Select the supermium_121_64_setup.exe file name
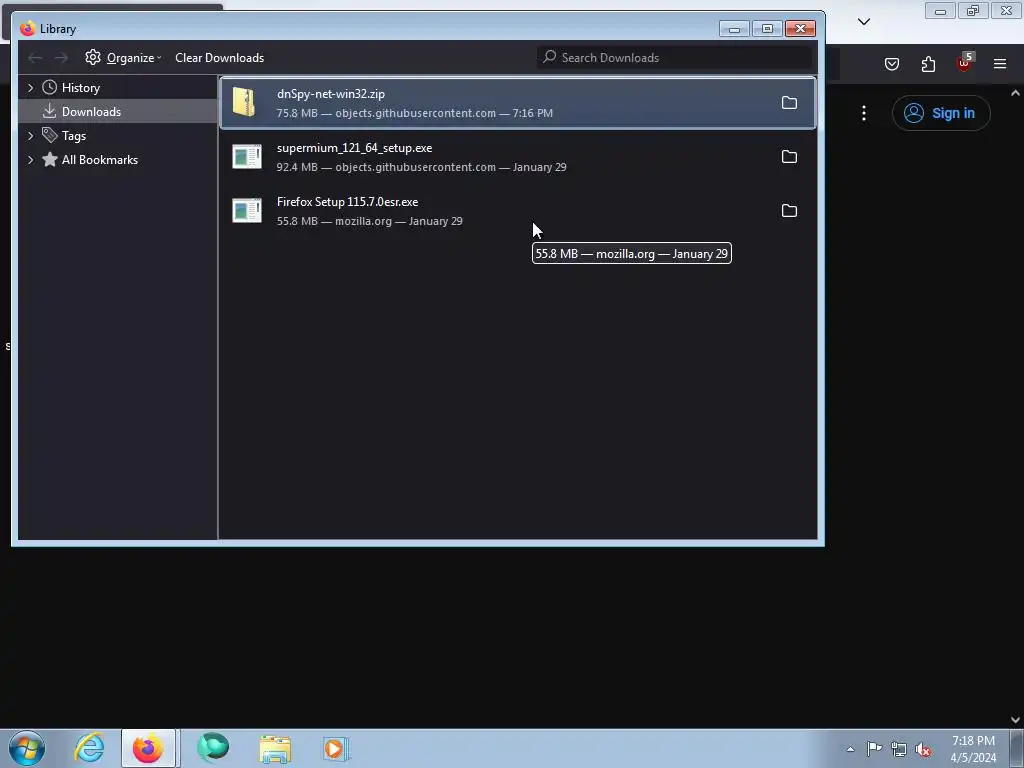This screenshot has height=768, width=1024. (354, 148)
